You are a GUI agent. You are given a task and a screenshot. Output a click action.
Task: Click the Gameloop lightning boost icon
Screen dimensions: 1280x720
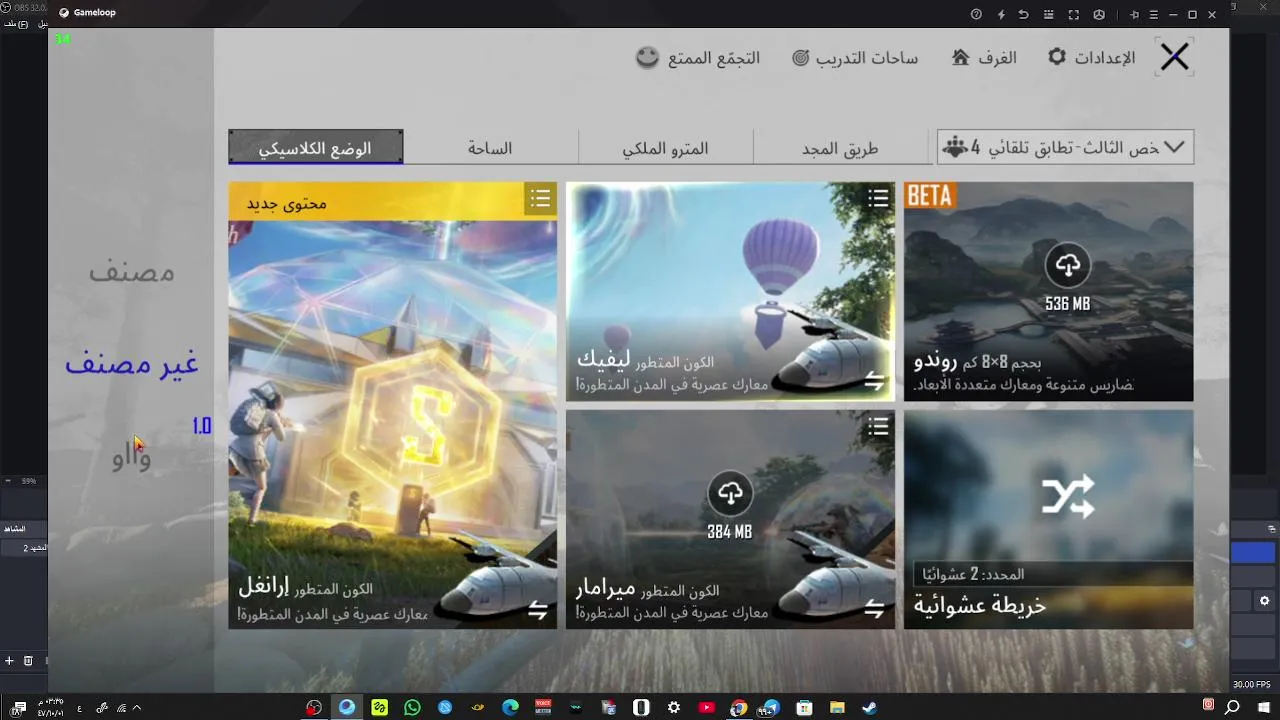click(x=1001, y=14)
